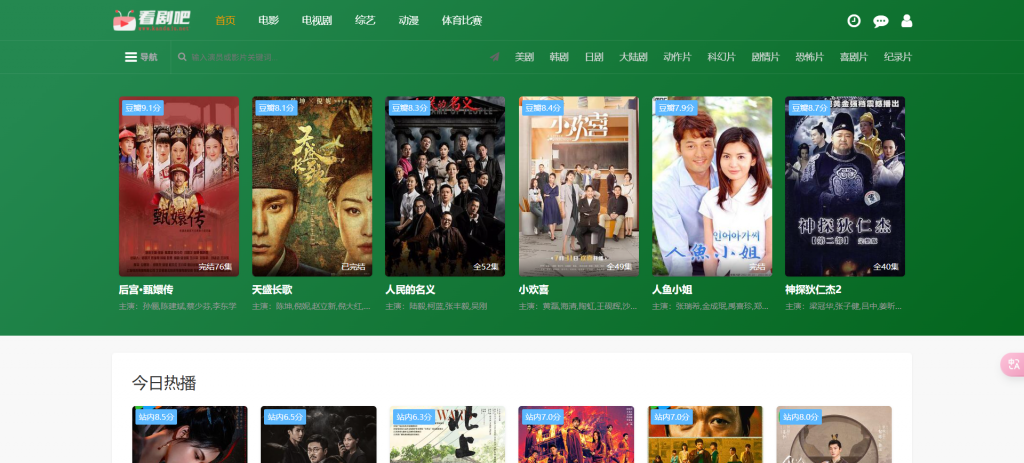The width and height of the screenshot is (1024, 463).
Task: Select the 科幻片 category link
Action: click(722, 57)
